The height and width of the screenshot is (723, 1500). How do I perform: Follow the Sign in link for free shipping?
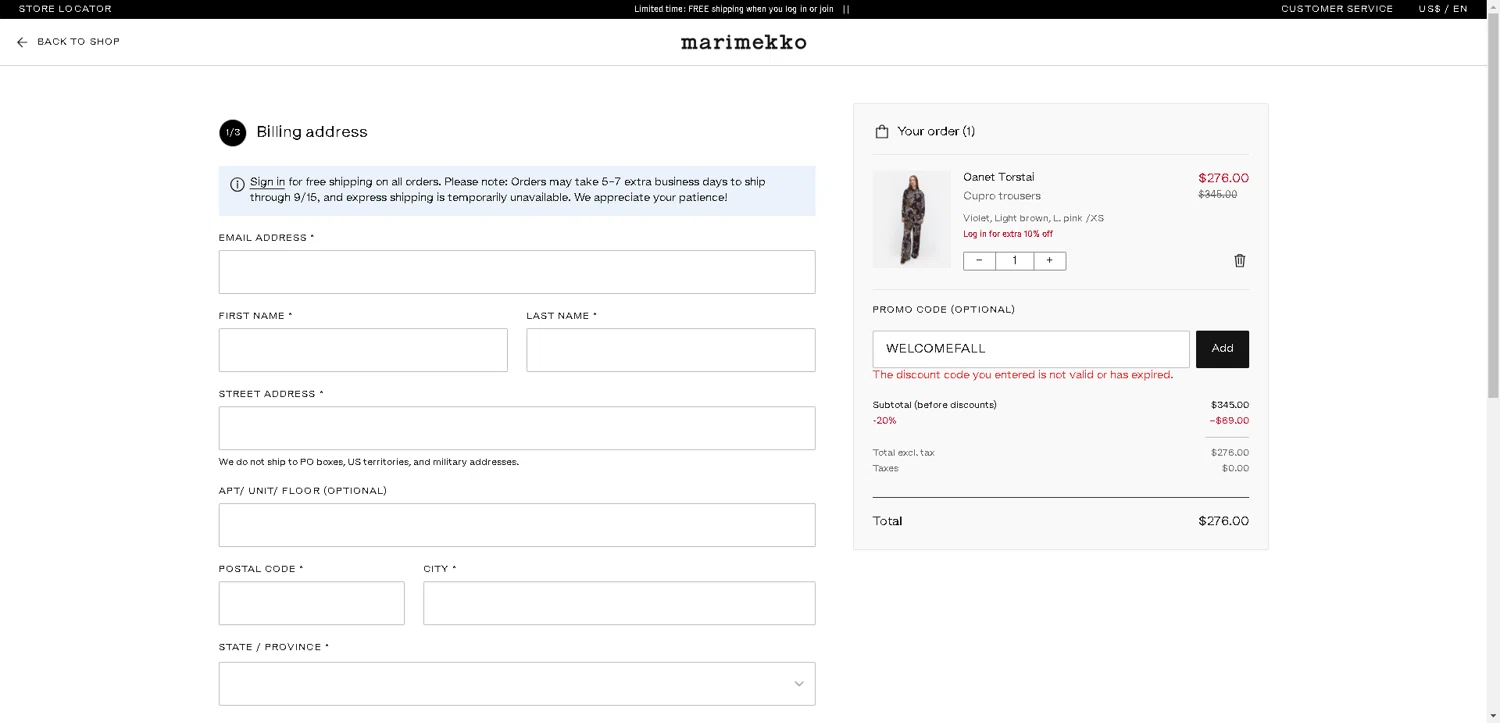[267, 182]
